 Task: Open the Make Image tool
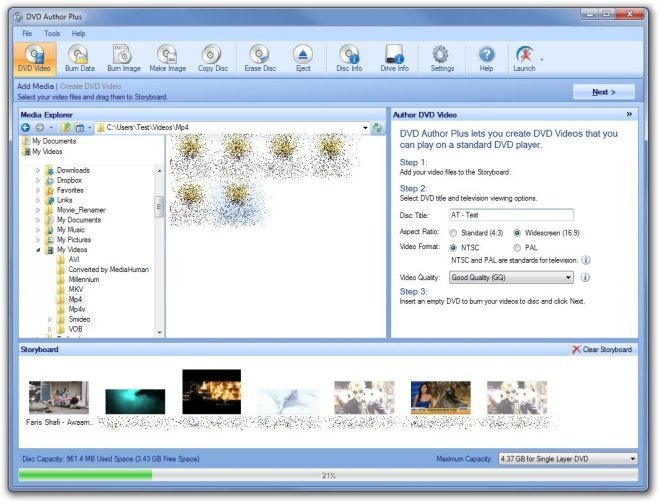tap(168, 59)
